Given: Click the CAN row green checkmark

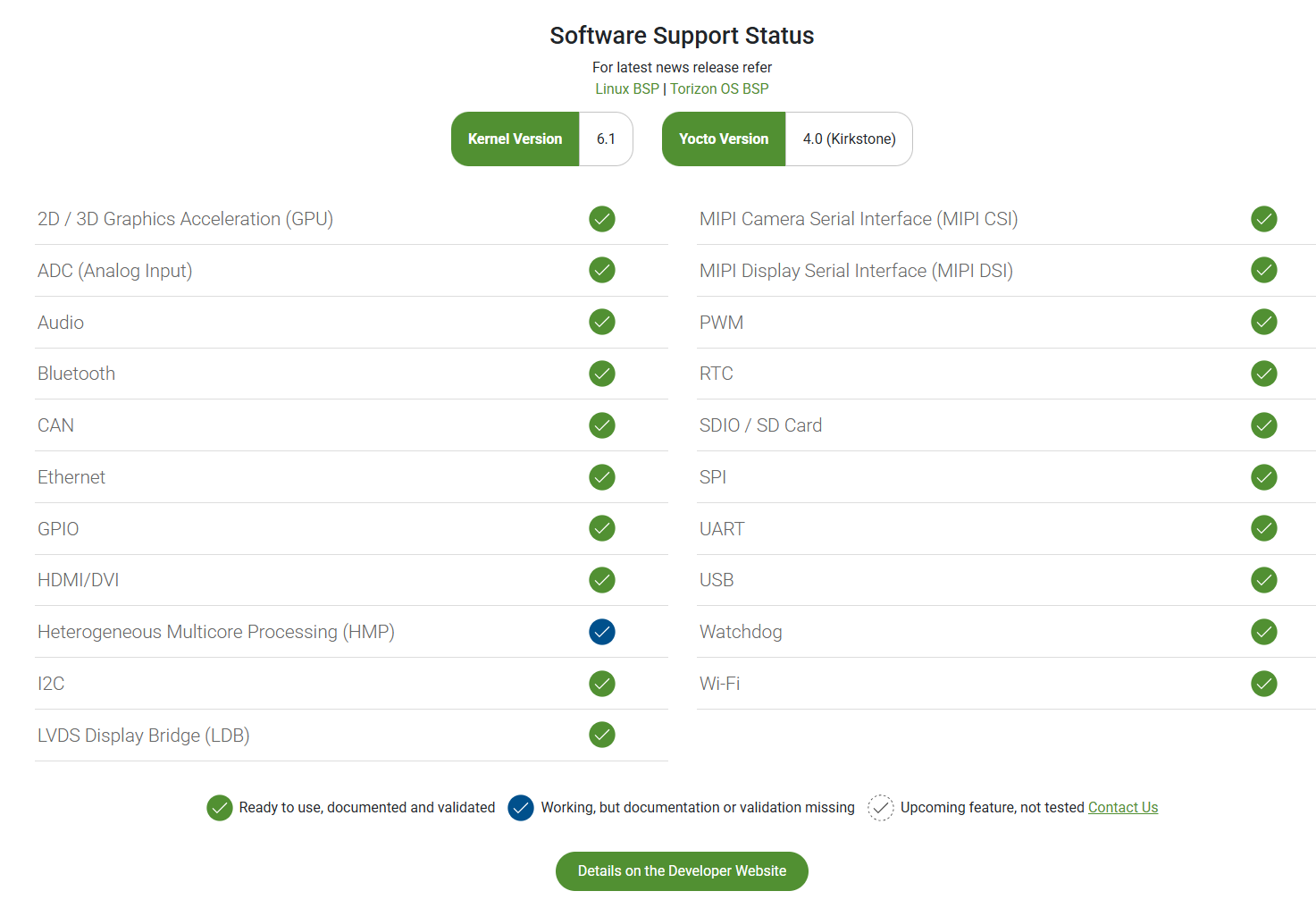Looking at the screenshot, I should click(602, 425).
